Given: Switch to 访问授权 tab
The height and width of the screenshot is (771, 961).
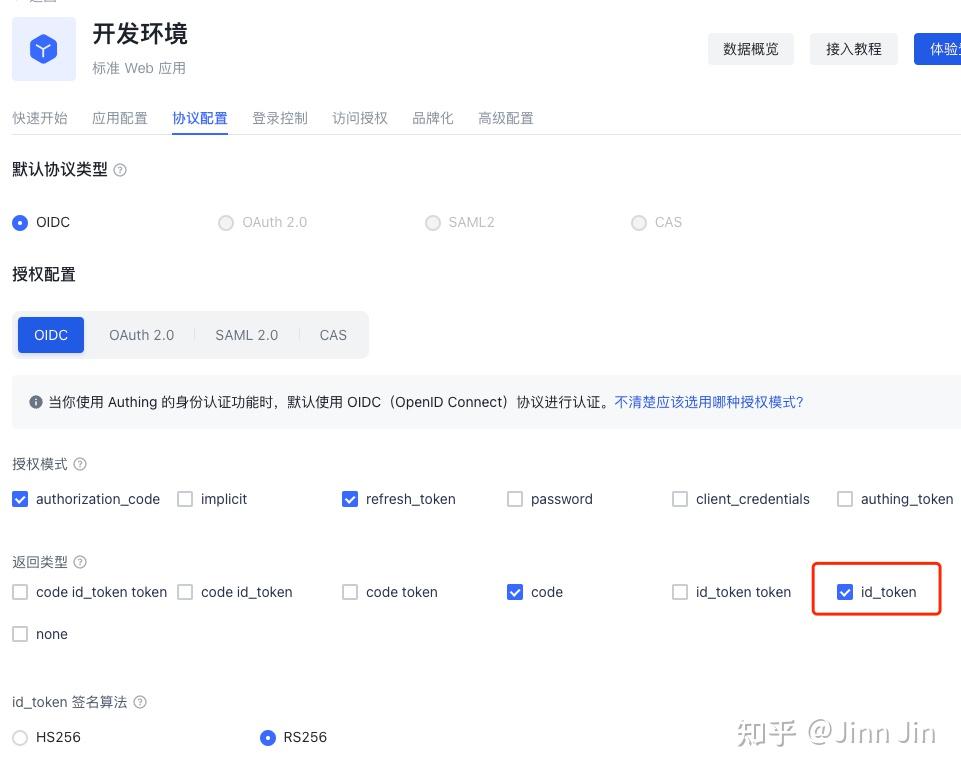Looking at the screenshot, I should (x=360, y=118).
